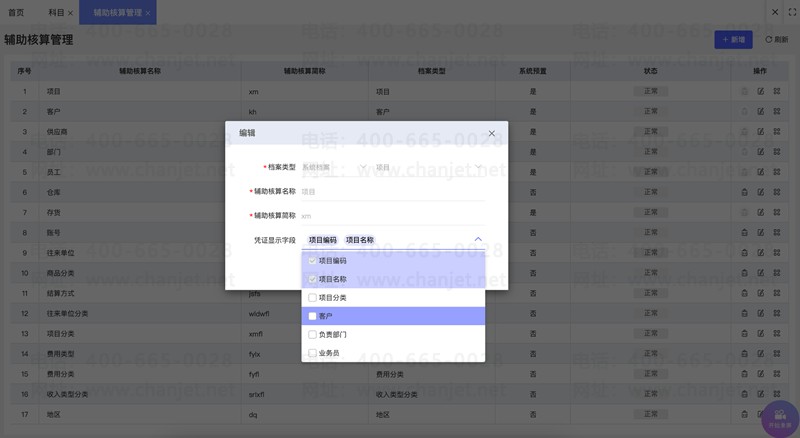Edit the 客户 row 2 entry
The width and height of the screenshot is (800, 438).
pyautogui.click(x=761, y=111)
